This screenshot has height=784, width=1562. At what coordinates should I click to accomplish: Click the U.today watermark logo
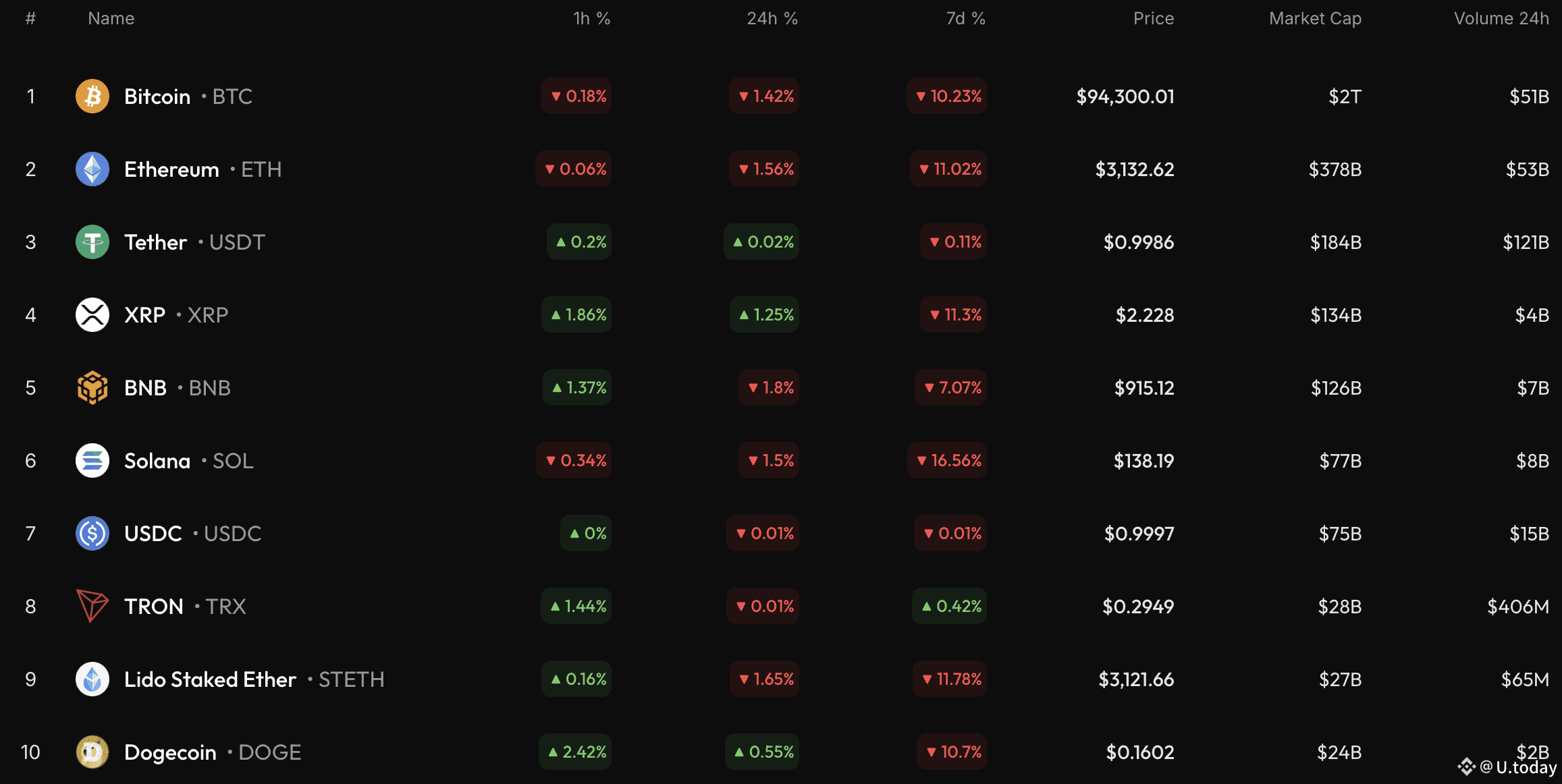pos(1507,768)
